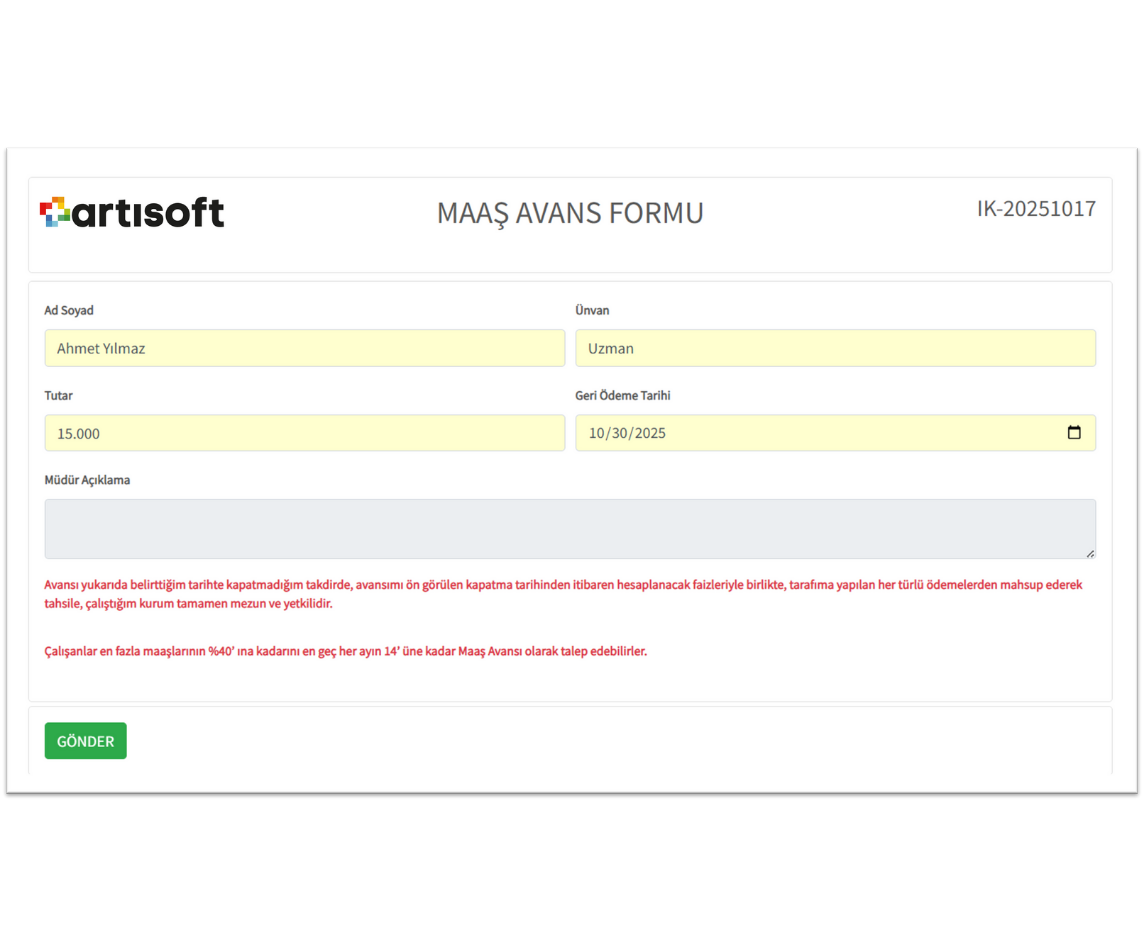Click inside the Müdür Açıklama textarea

pyautogui.click(x=569, y=528)
